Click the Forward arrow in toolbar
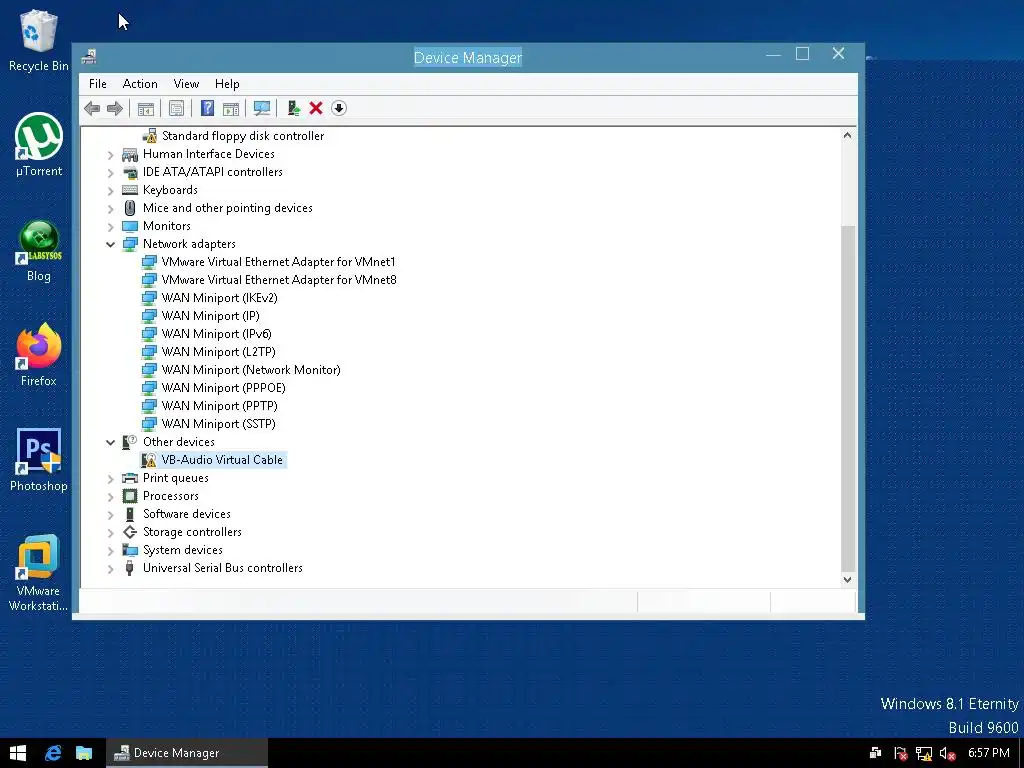The width and height of the screenshot is (1024, 768). [x=115, y=108]
